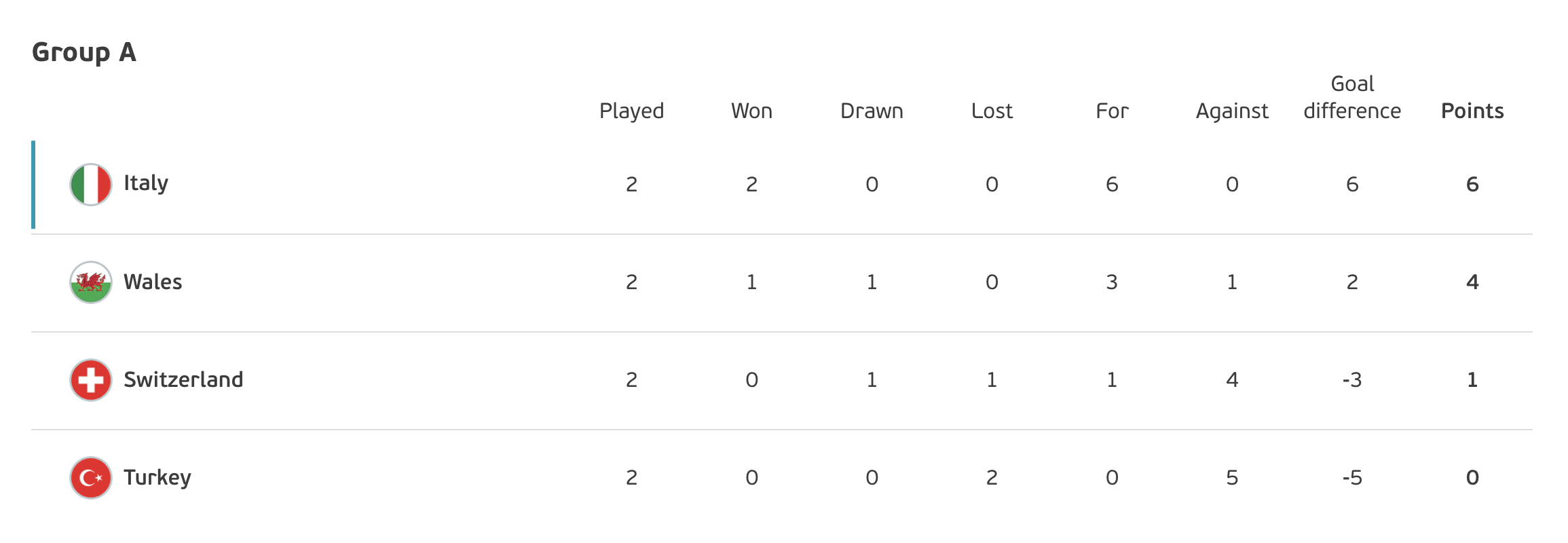1568x543 pixels.
Task: Click the Switzerland flag icon
Action: (91, 379)
